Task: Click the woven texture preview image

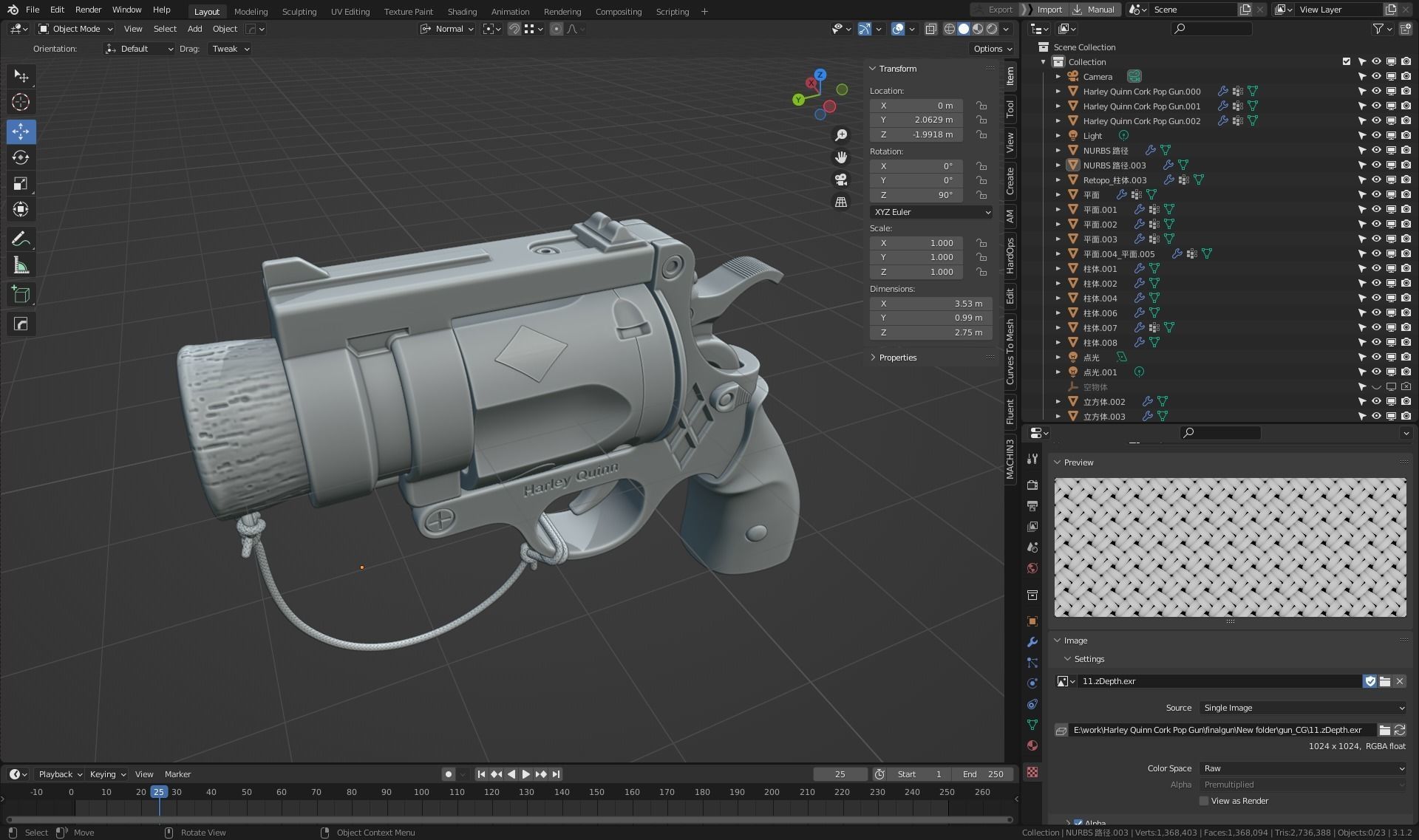Action: 1230,547
